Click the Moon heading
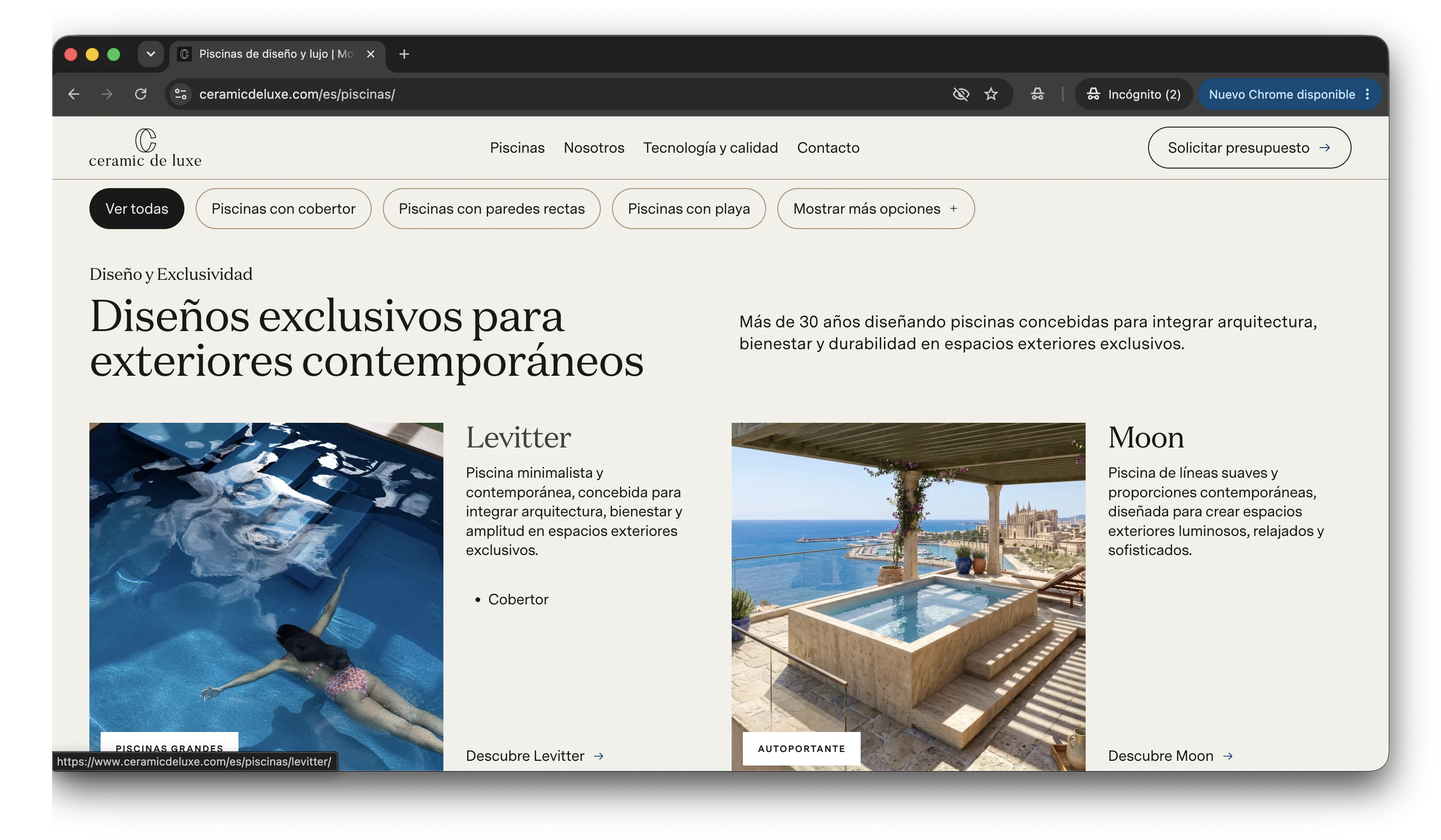The width and height of the screenshot is (1441, 840). click(1146, 437)
